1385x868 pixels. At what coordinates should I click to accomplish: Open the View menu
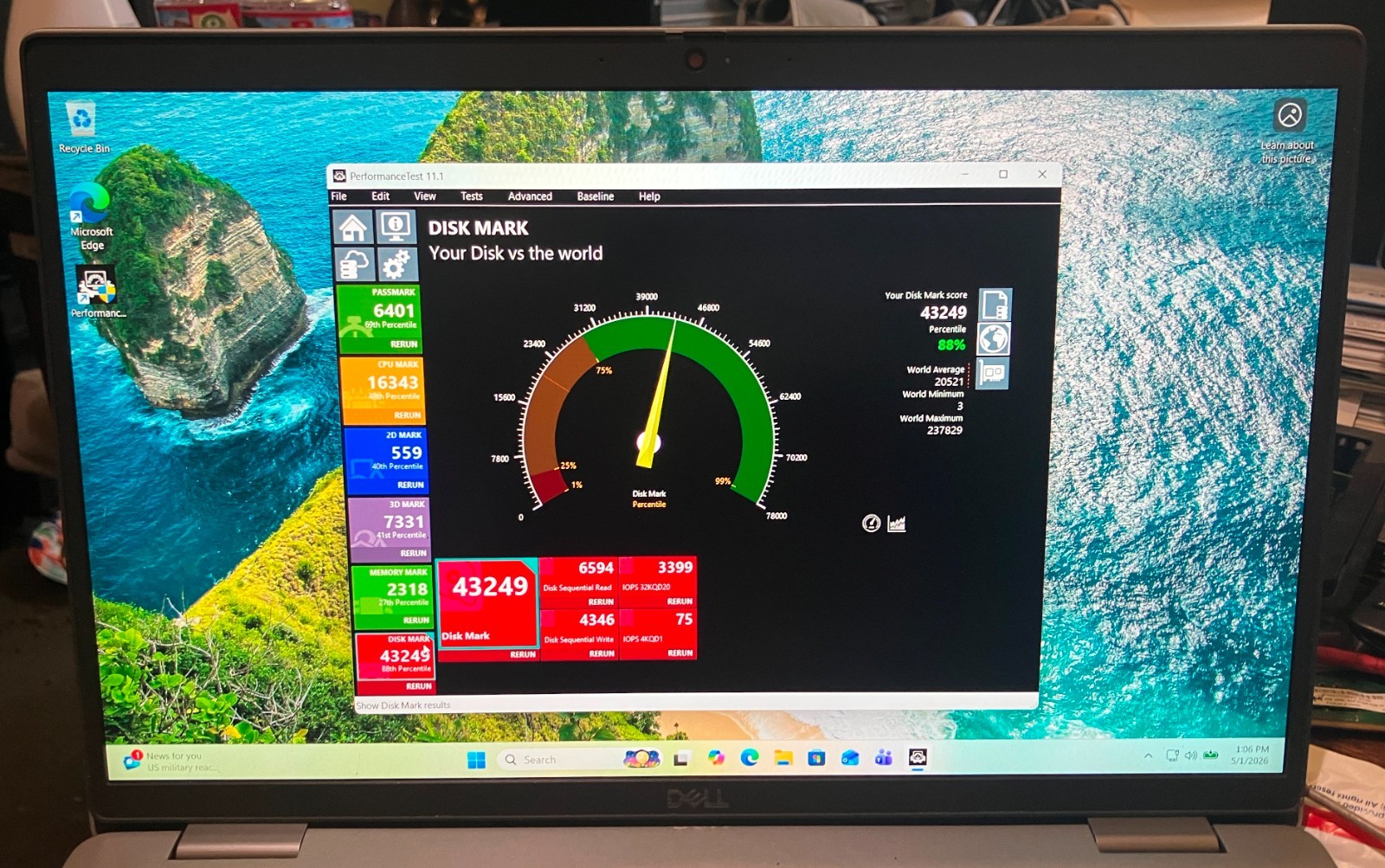coord(425,196)
